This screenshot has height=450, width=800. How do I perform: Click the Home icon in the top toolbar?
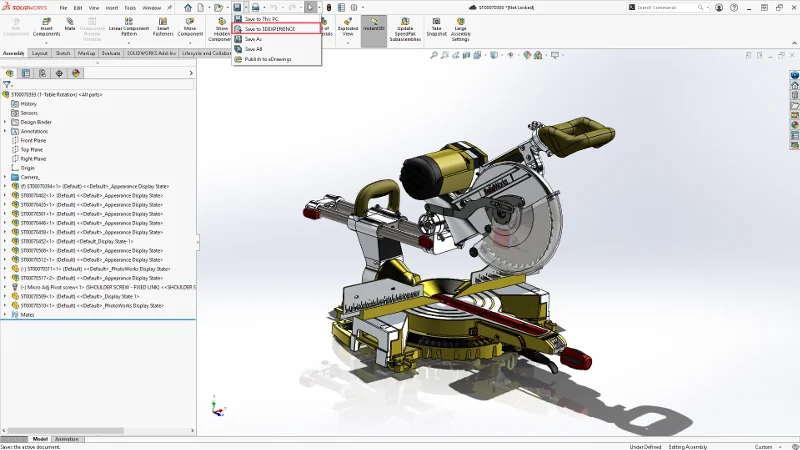tap(187, 7)
